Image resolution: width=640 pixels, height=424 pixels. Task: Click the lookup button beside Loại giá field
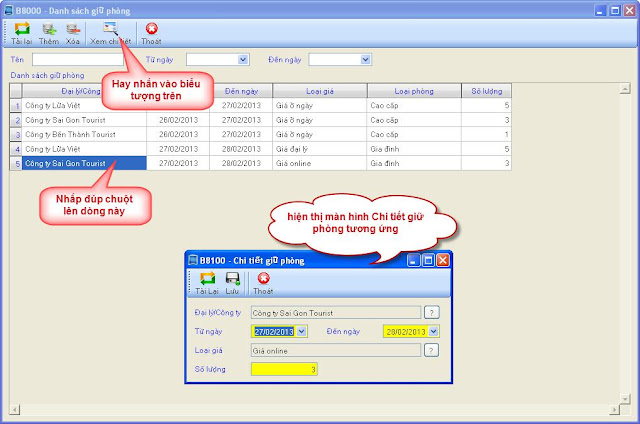pos(431,350)
